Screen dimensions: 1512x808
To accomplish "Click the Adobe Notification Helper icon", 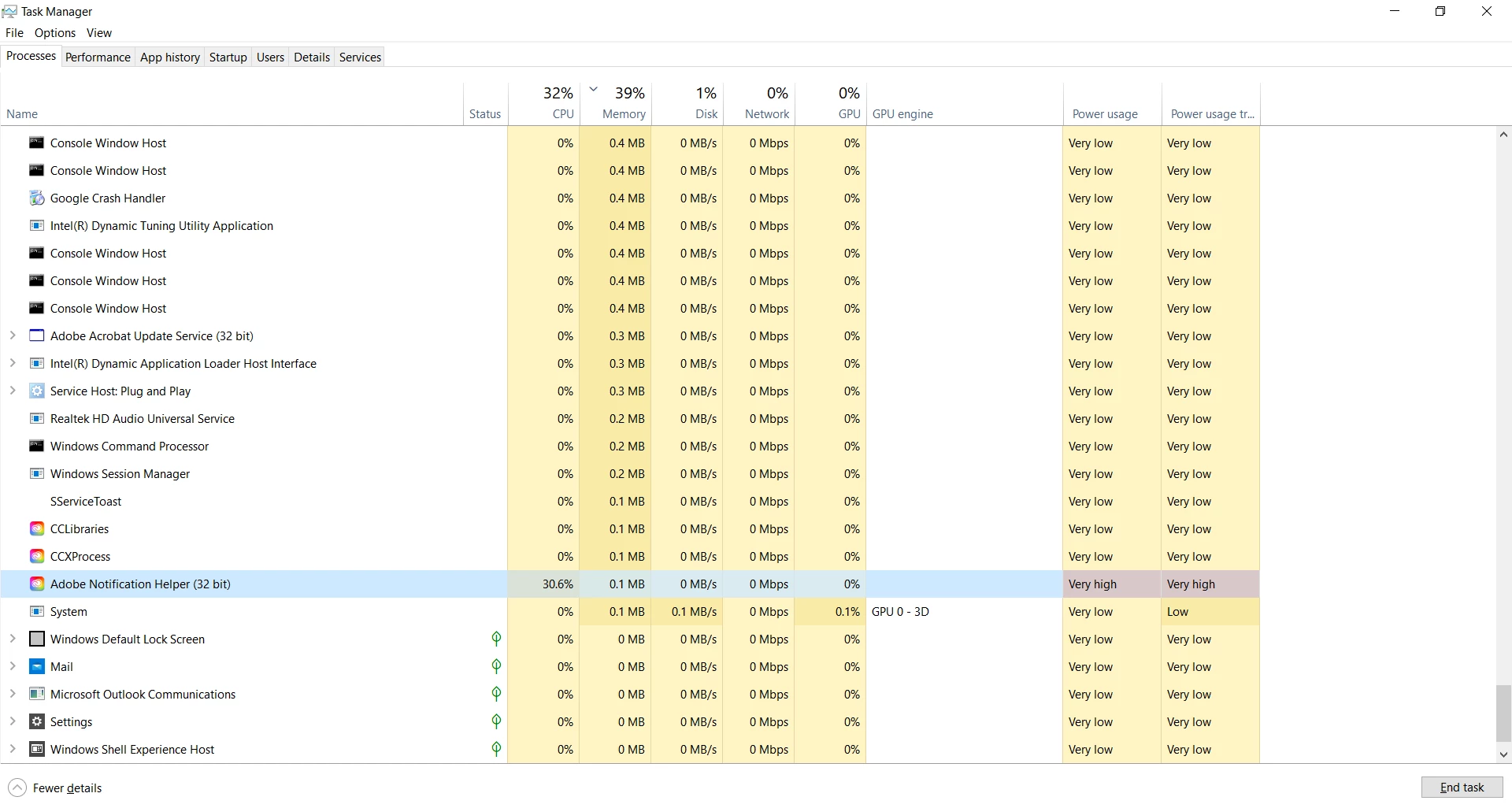I will tap(36, 584).
